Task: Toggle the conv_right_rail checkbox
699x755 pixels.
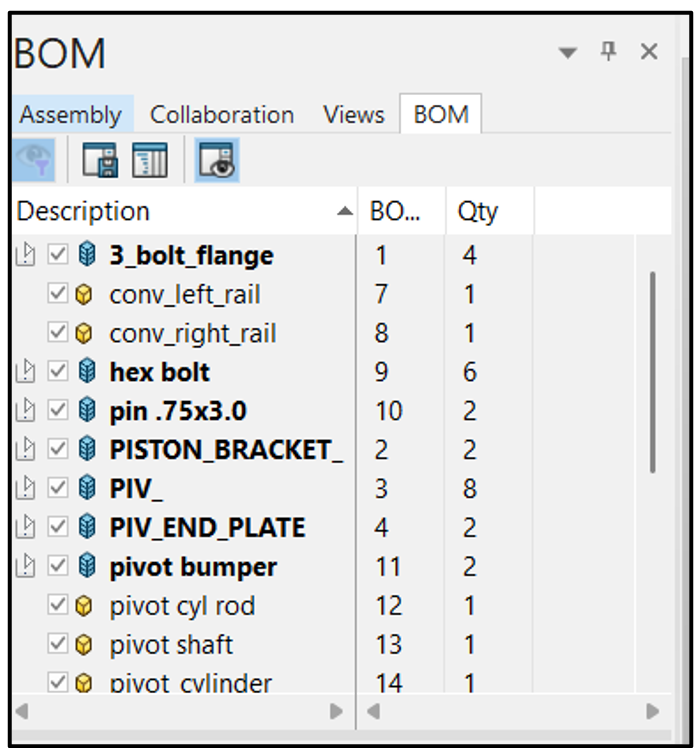Action: point(58,333)
